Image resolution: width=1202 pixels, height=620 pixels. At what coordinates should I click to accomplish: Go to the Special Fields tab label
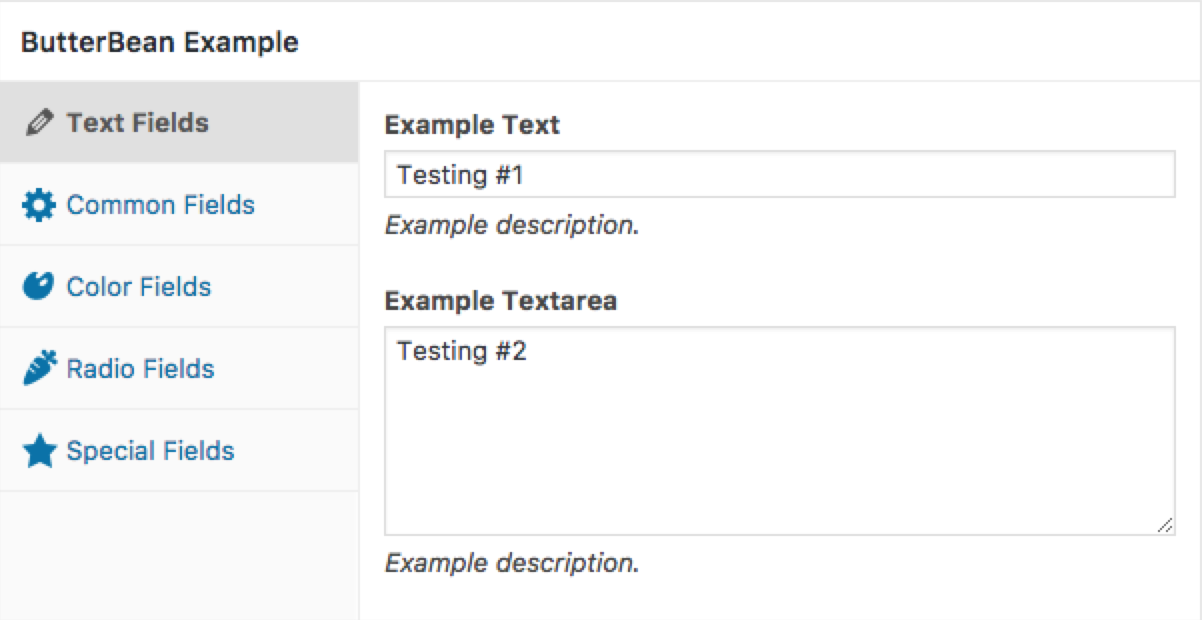click(x=150, y=452)
